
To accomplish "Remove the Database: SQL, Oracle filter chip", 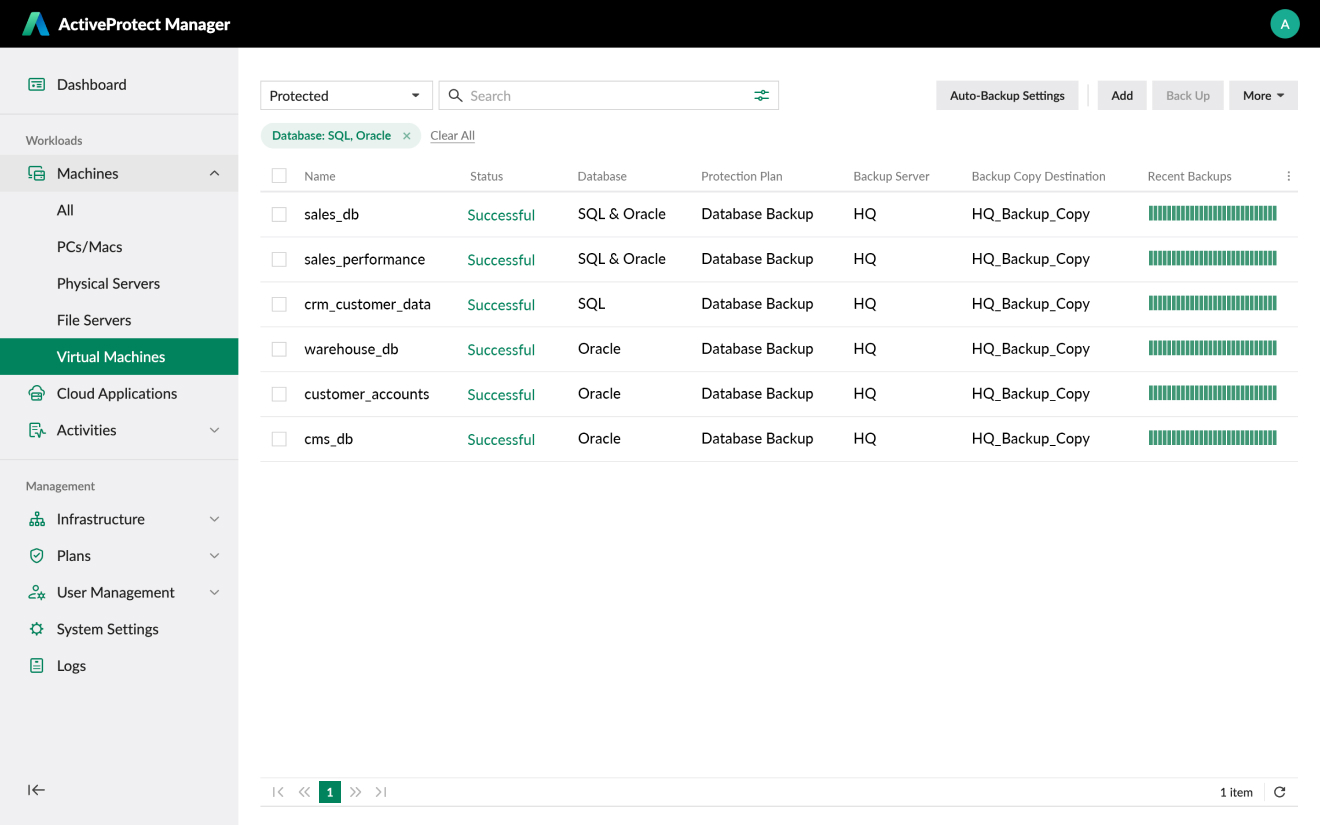I will 407,136.
